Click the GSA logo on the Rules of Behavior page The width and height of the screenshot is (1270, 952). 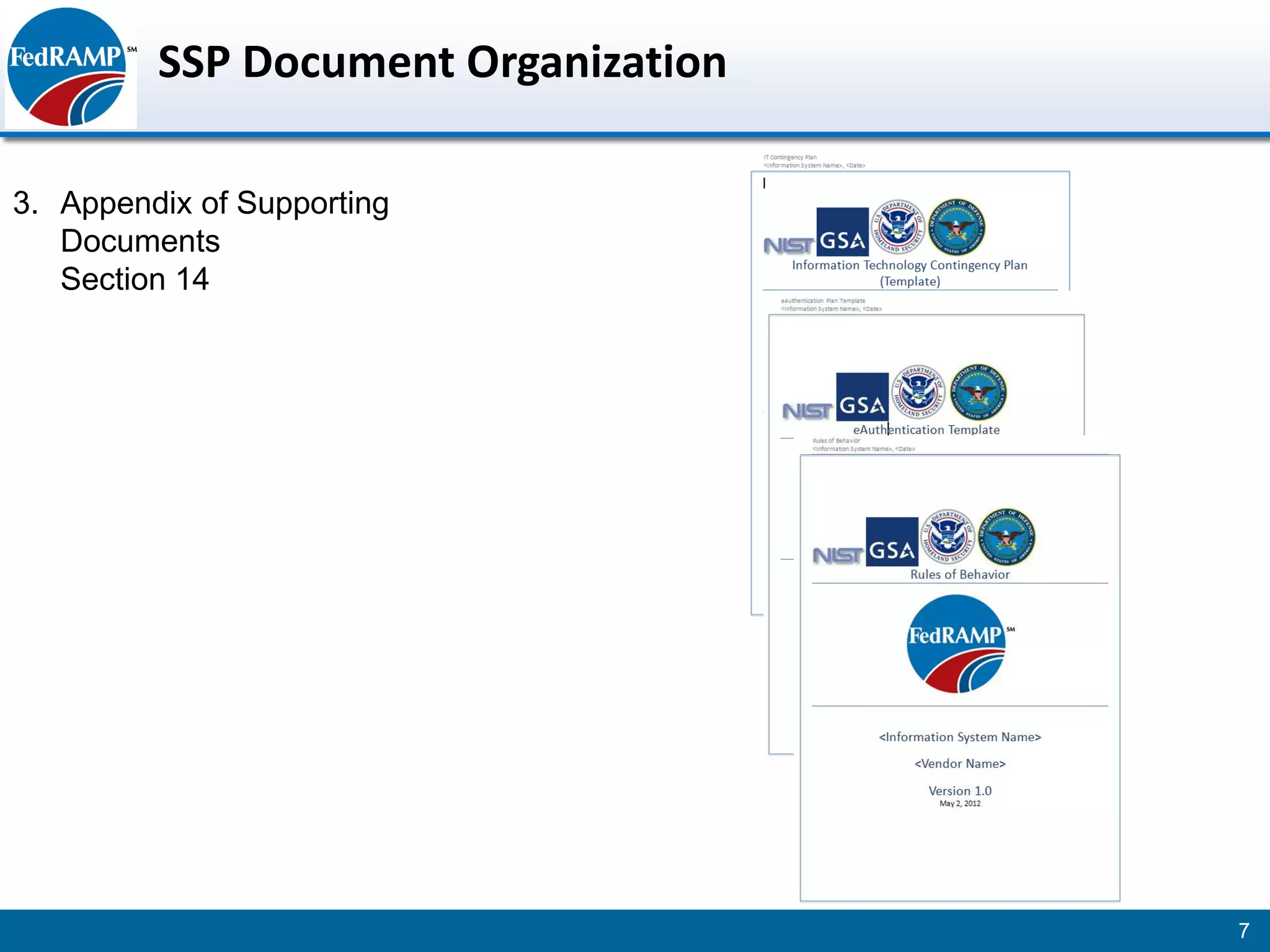coord(892,541)
